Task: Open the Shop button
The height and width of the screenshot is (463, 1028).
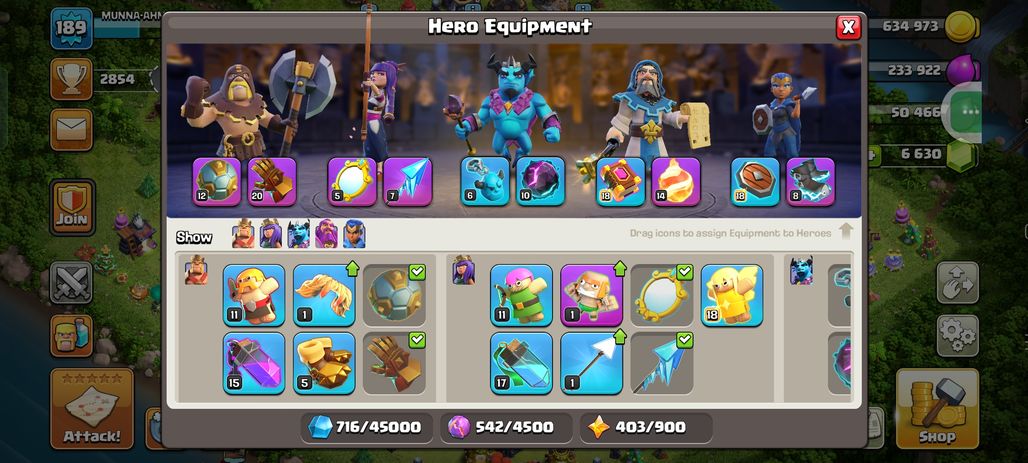Action: (x=937, y=407)
